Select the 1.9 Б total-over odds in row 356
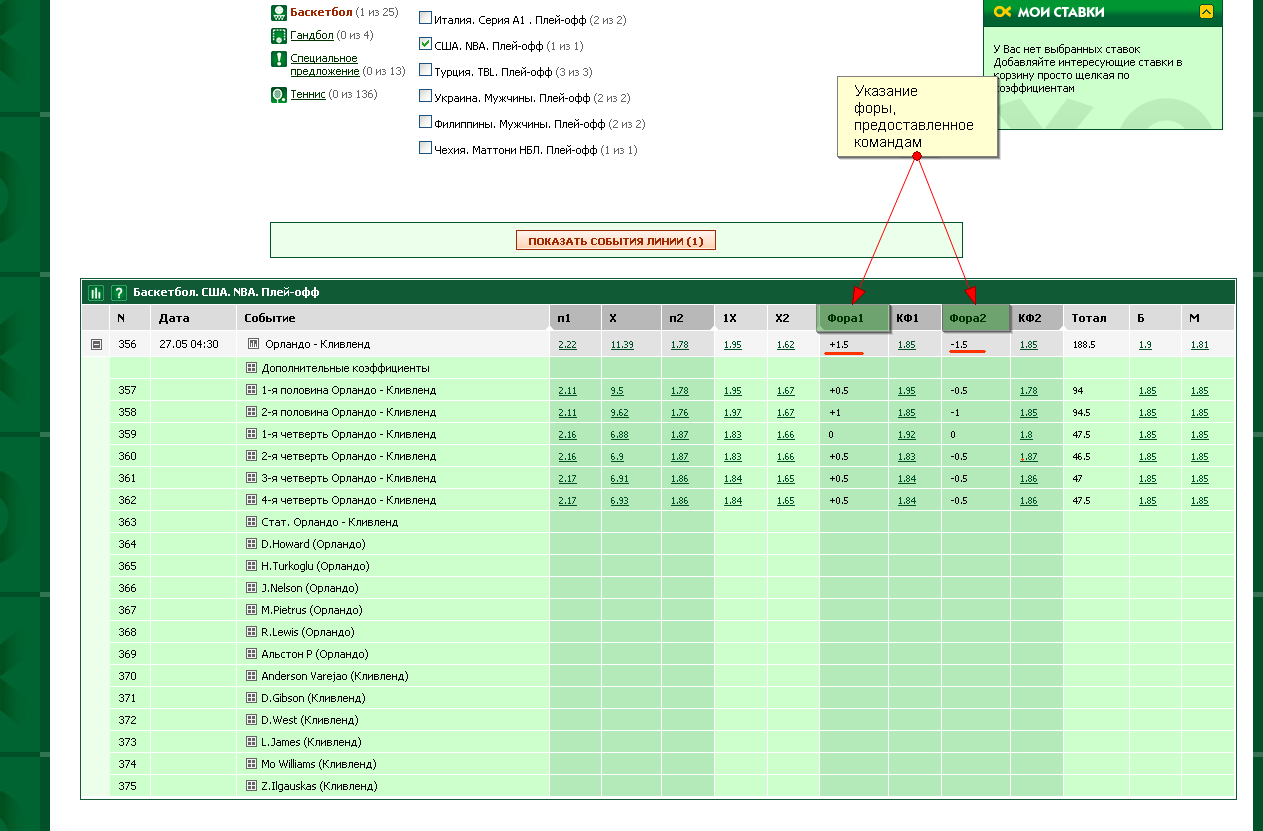 [x=1144, y=345]
